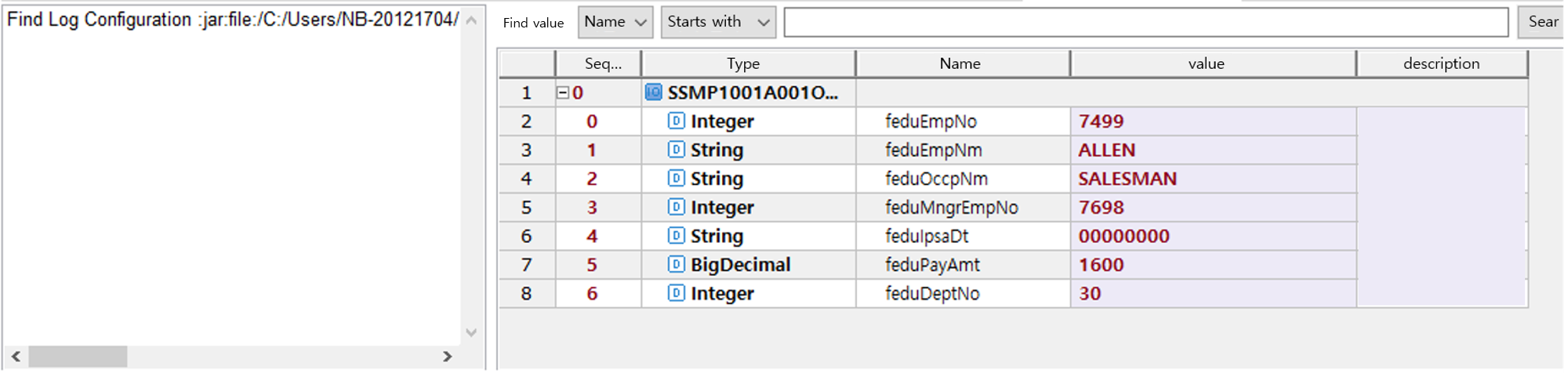The image size is (1568, 373).
Task: Click the log panel horizontal scroll-left arrow
Action: (16, 357)
